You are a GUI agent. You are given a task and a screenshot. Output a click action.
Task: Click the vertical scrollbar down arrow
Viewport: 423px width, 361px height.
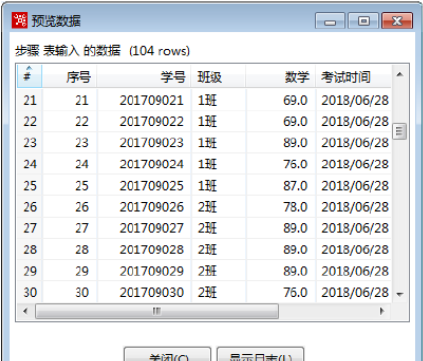400,294
